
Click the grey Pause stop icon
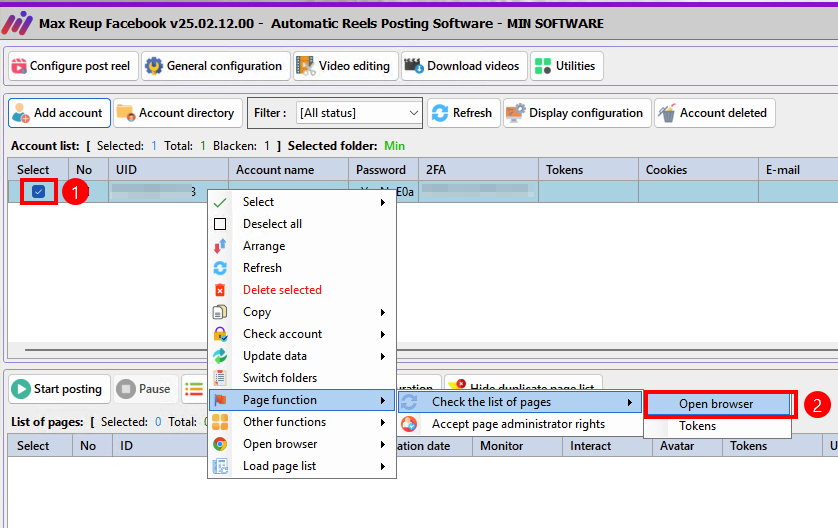pyautogui.click(x=126, y=389)
